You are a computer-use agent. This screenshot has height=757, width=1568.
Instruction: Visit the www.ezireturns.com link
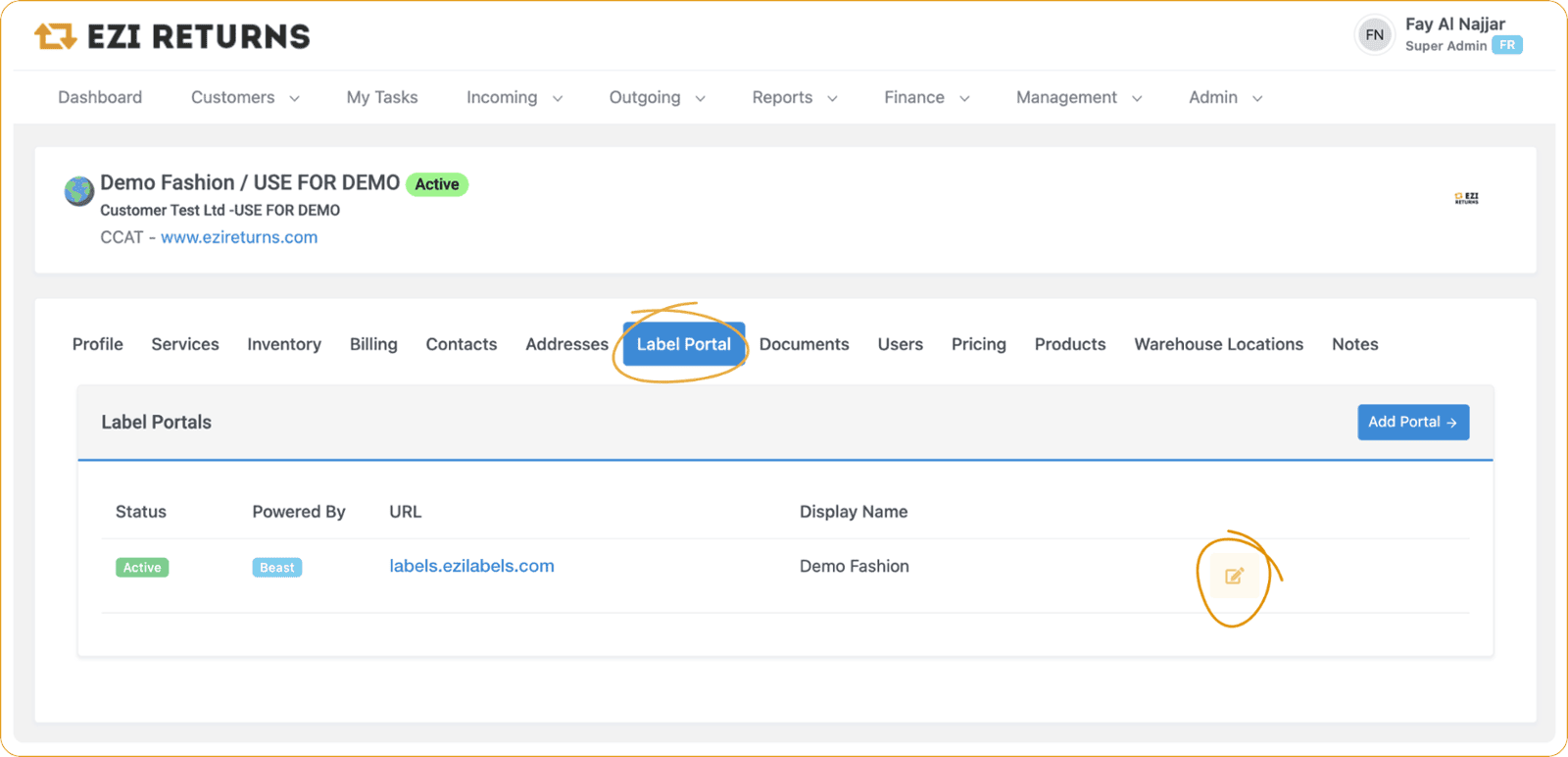click(x=239, y=237)
